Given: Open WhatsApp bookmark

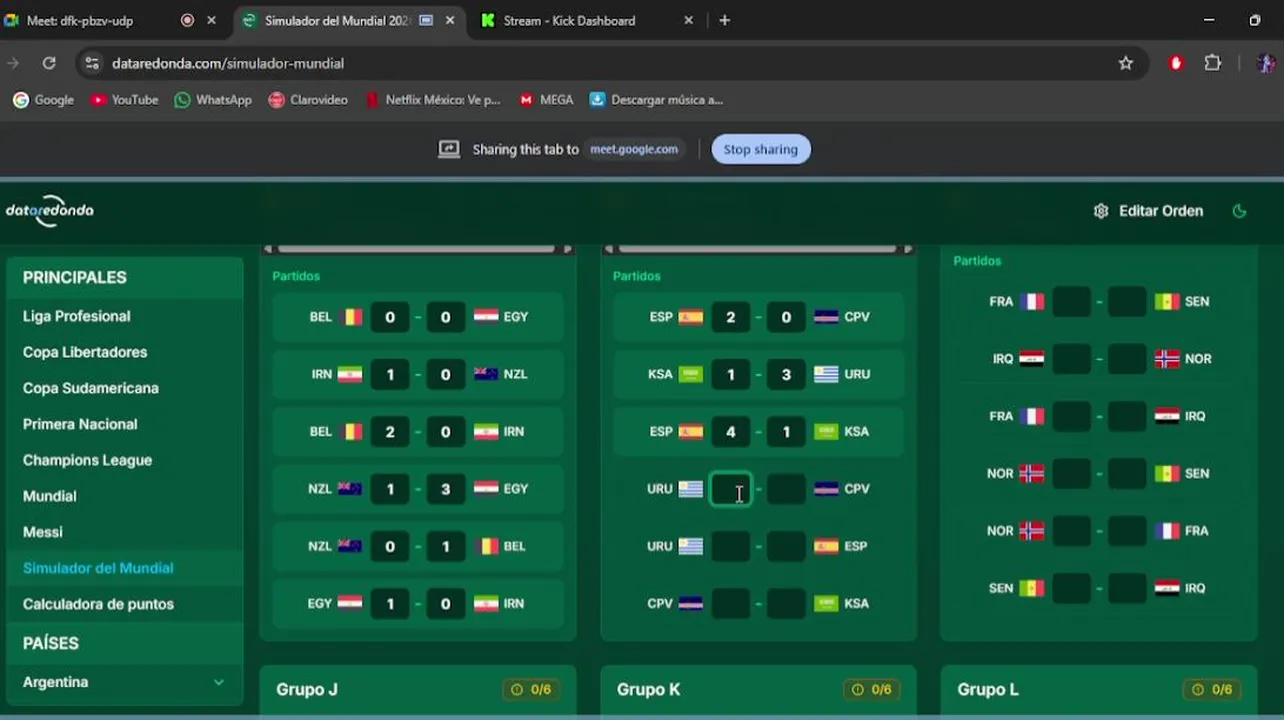Looking at the screenshot, I should click(x=213, y=100).
